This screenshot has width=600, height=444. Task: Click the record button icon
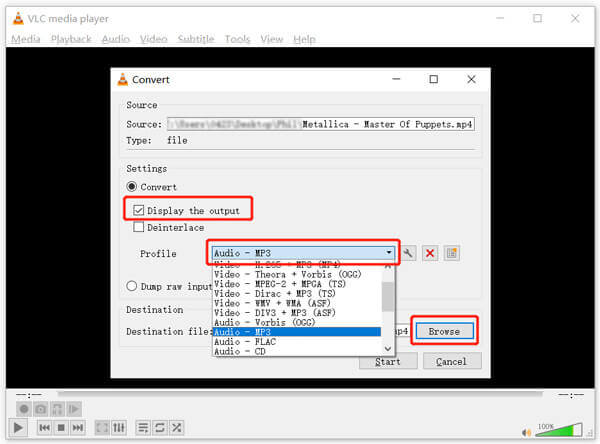pyautogui.click(x=24, y=409)
